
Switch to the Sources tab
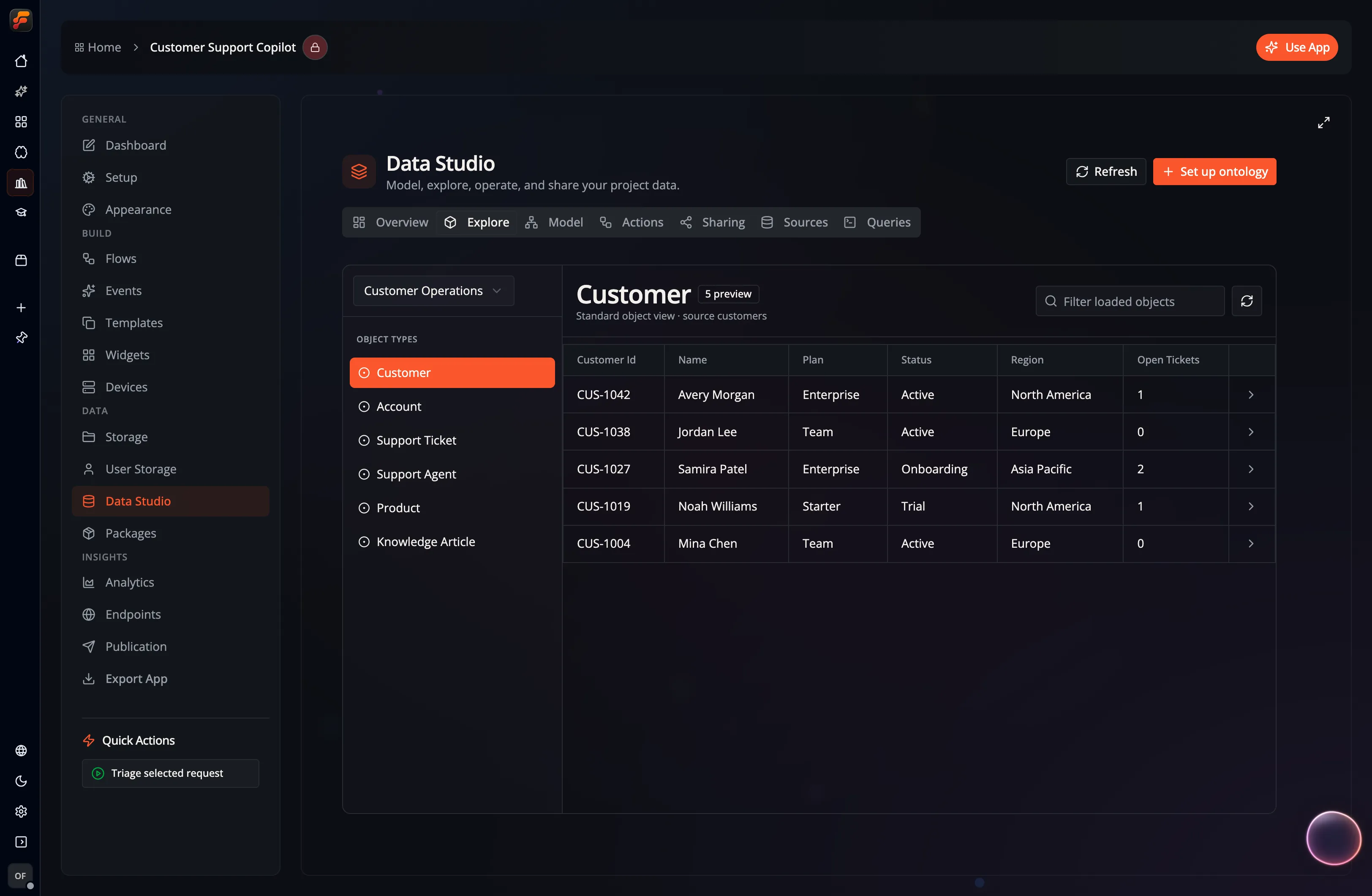click(x=794, y=222)
